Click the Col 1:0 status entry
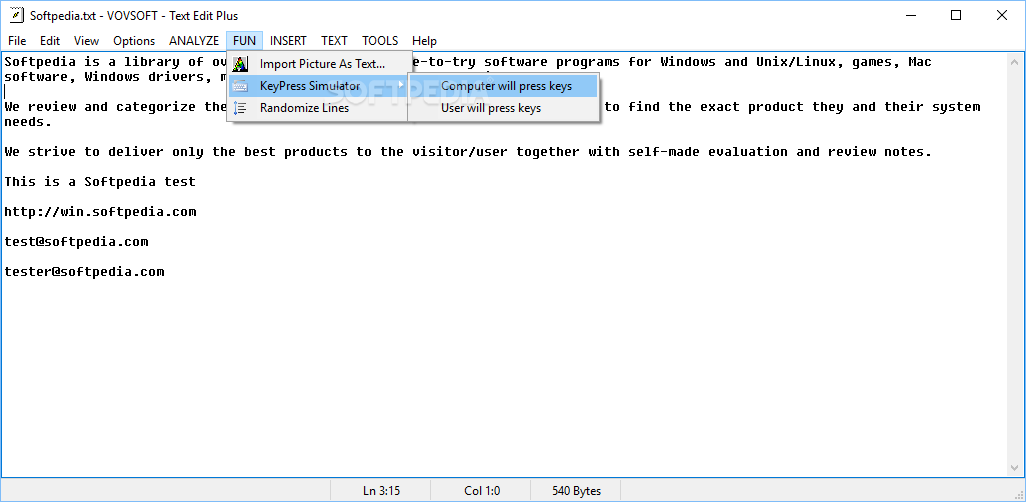Viewport: 1026px width, 502px height. (x=482, y=491)
